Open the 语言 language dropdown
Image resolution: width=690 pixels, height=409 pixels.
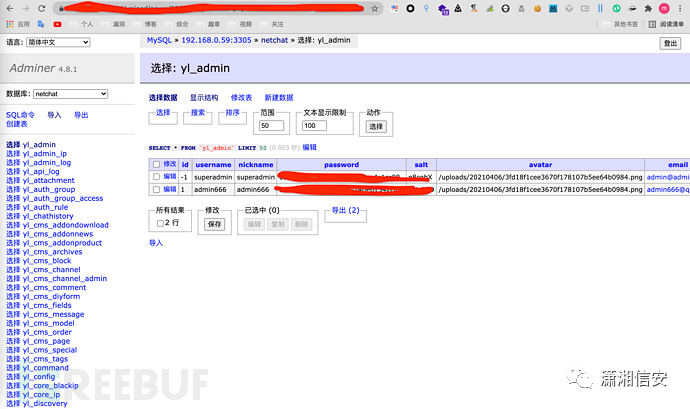pyautogui.click(x=58, y=42)
